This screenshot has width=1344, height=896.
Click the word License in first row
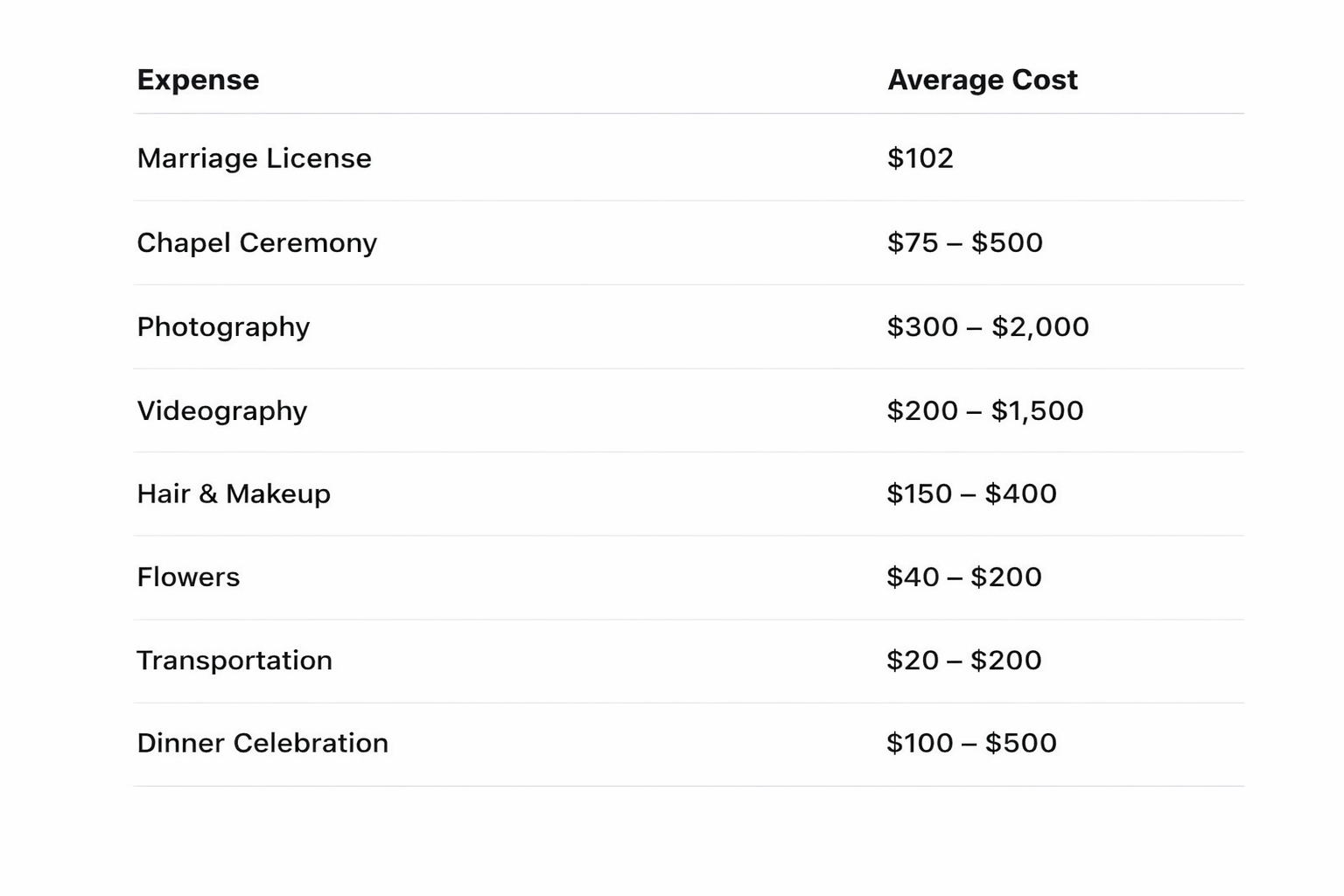(x=318, y=158)
